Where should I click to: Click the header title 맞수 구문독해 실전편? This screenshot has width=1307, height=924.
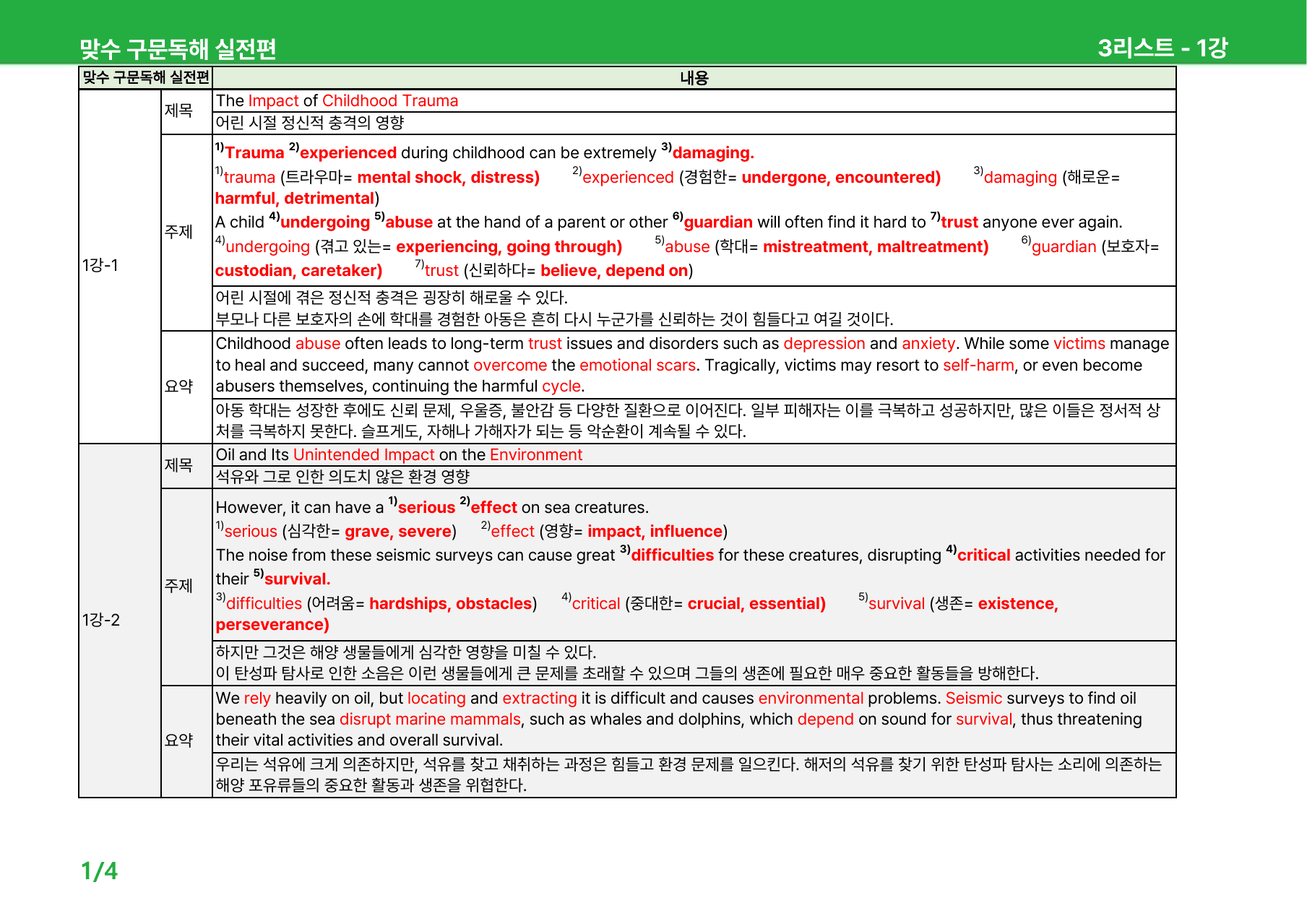tap(178, 48)
